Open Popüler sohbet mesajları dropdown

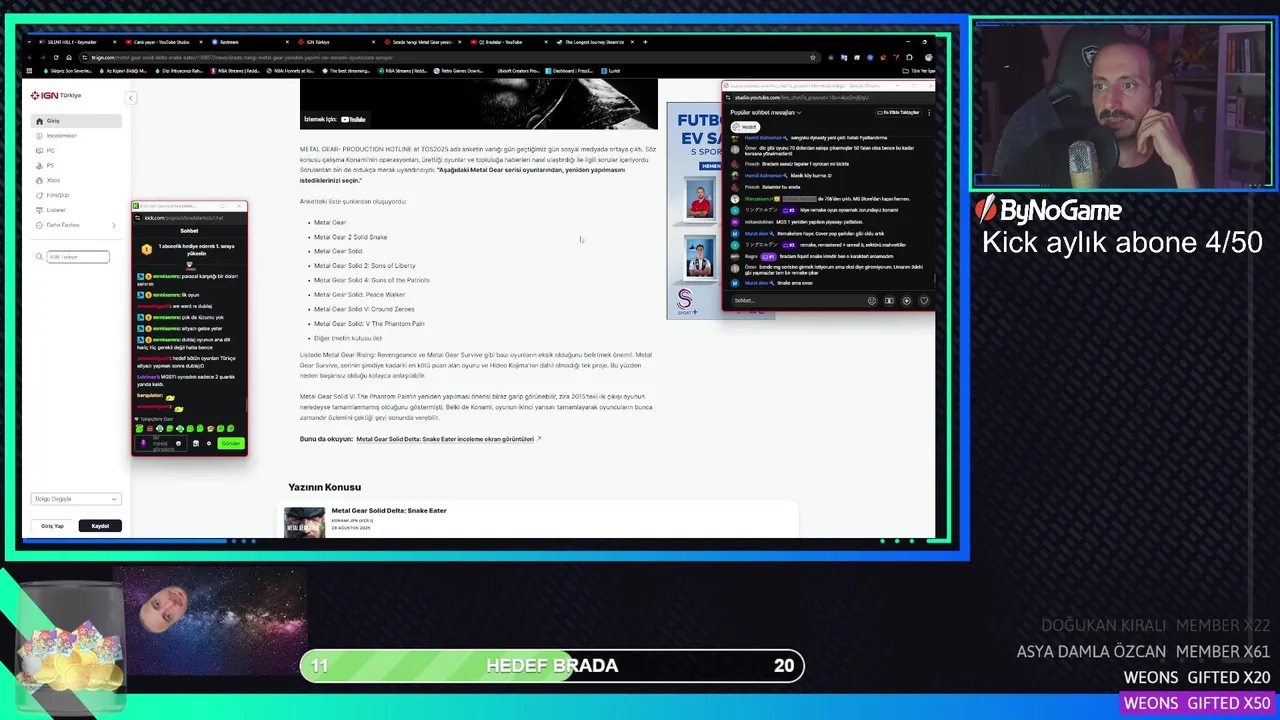click(x=766, y=112)
